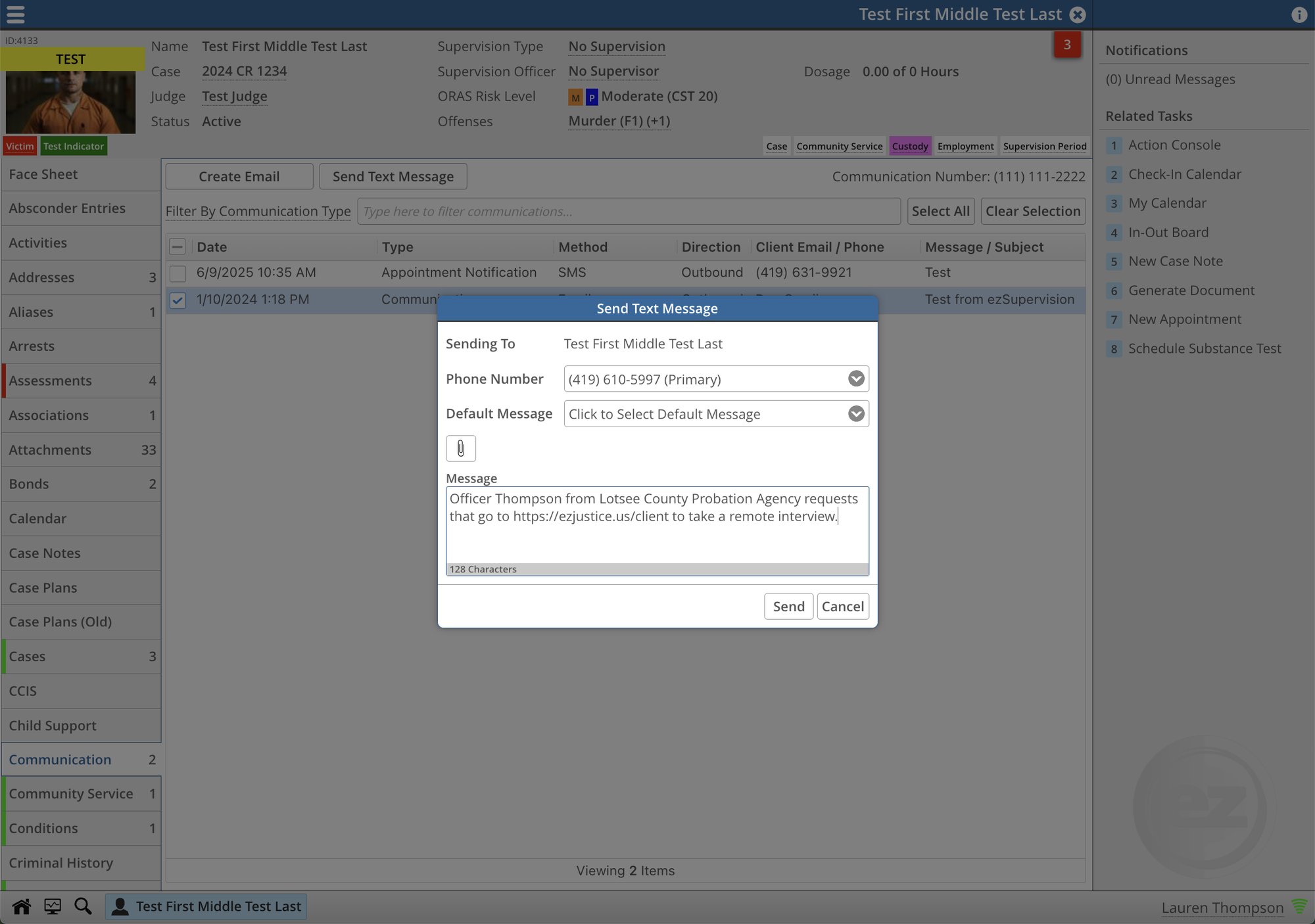Open Activities sidebar item
Screen dimensions: 1315x924
(81, 243)
